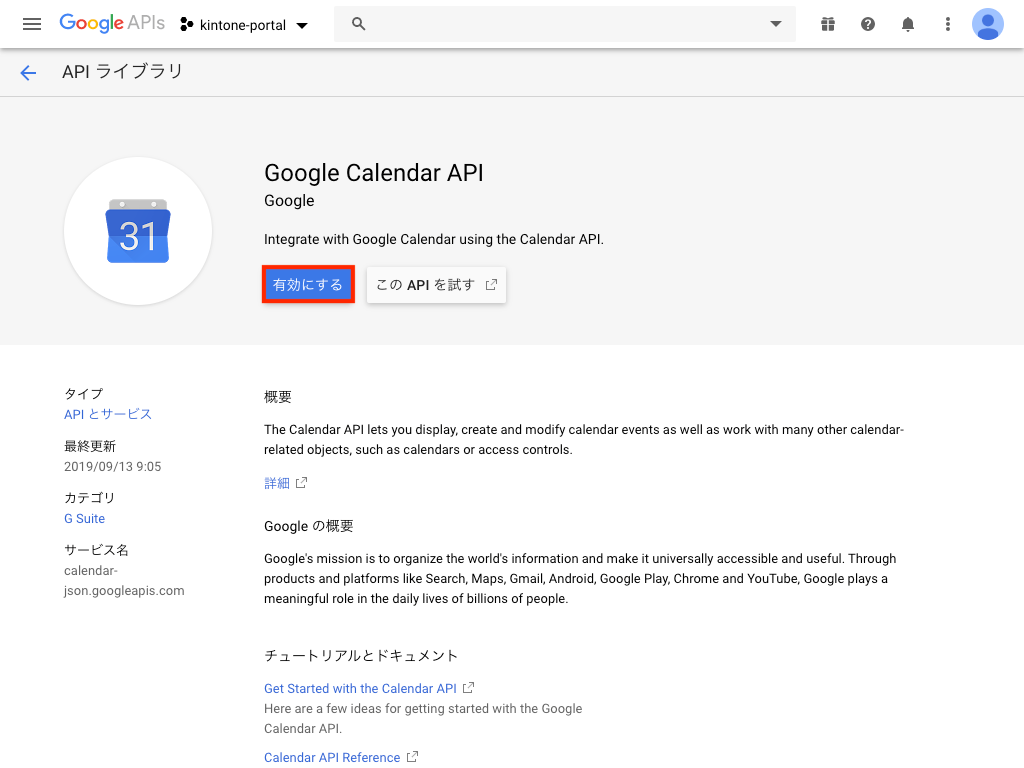Open the gift free trial icon
Image resolution: width=1024 pixels, height=768 pixels.
pos(827,24)
